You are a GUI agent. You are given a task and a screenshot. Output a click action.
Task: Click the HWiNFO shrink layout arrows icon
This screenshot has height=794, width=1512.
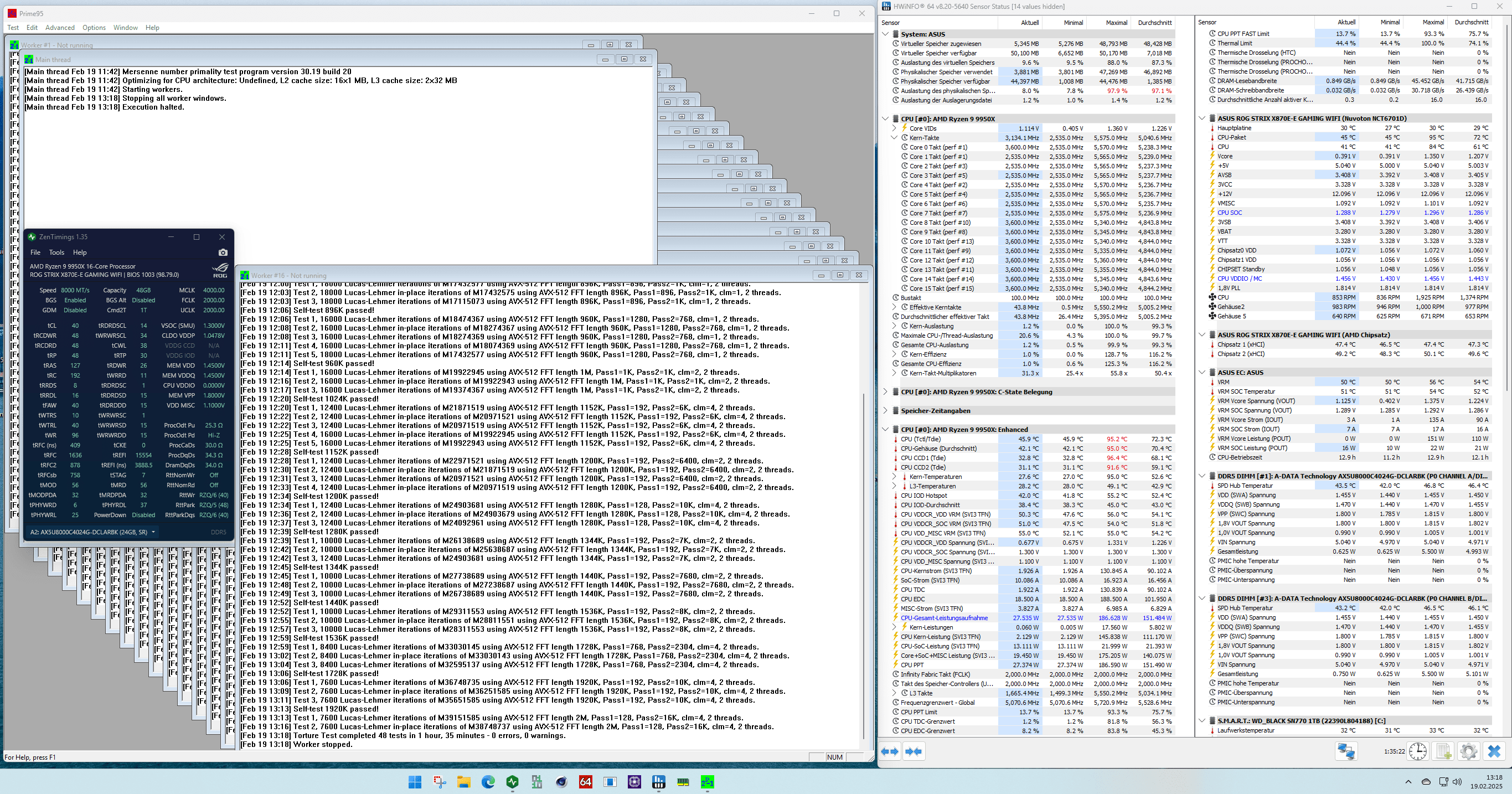tap(914, 751)
